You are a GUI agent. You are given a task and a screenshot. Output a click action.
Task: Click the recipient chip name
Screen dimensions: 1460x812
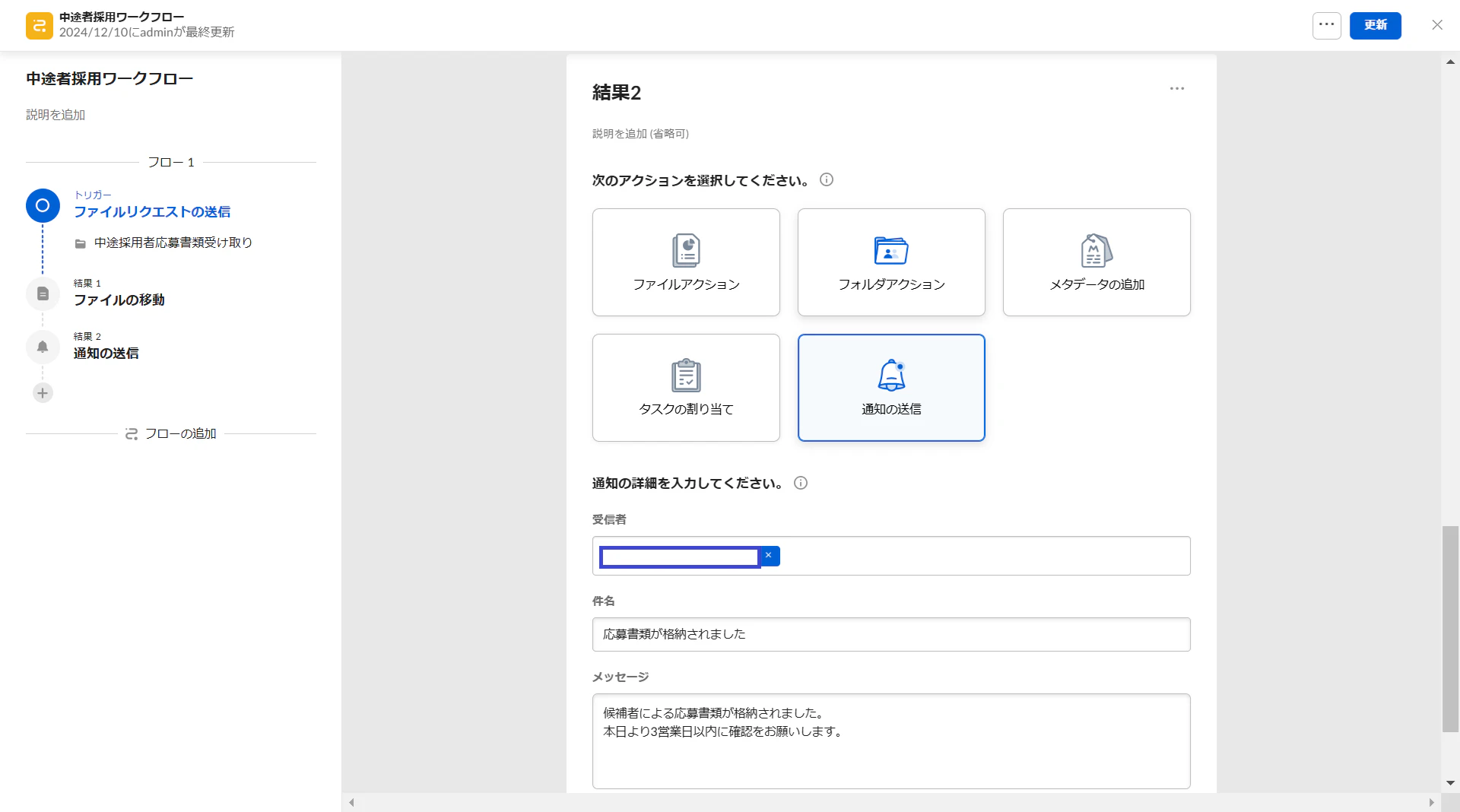coord(680,557)
